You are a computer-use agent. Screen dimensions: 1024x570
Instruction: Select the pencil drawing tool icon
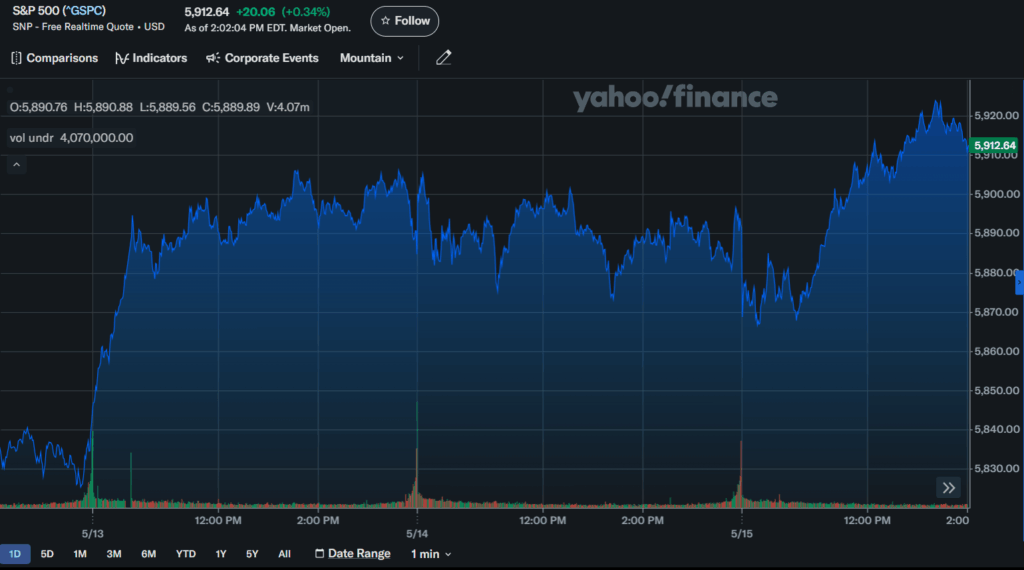point(443,58)
